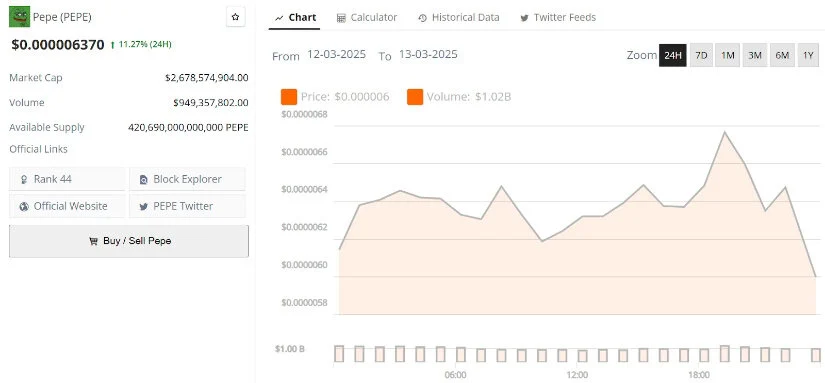
Task: Edit the From date 12-03-2025
Action: click(337, 54)
